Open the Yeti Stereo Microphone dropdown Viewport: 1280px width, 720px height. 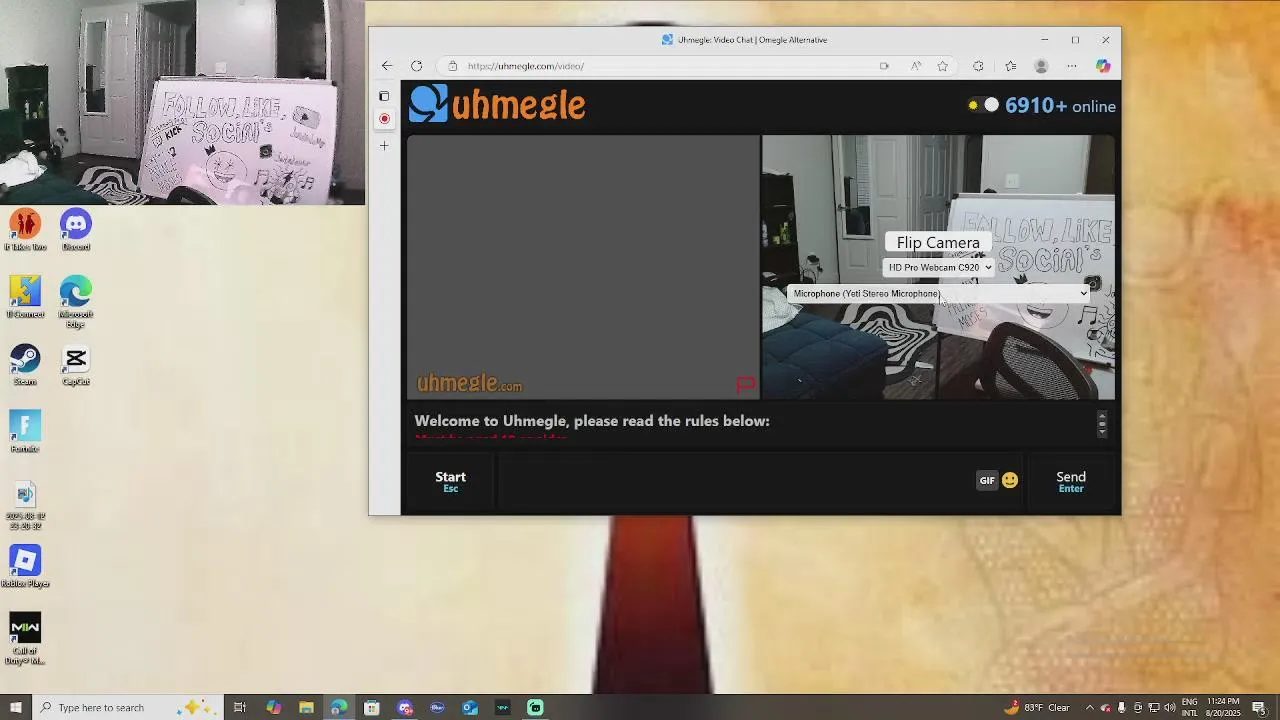pyautogui.click(x=938, y=294)
